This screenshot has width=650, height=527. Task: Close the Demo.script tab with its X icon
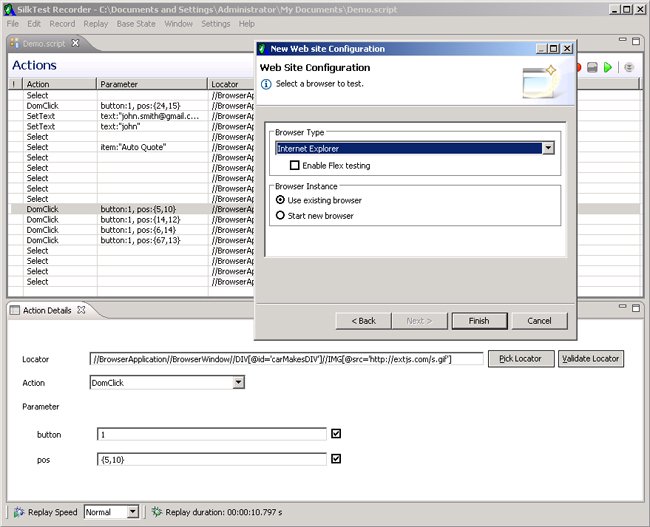(x=75, y=43)
